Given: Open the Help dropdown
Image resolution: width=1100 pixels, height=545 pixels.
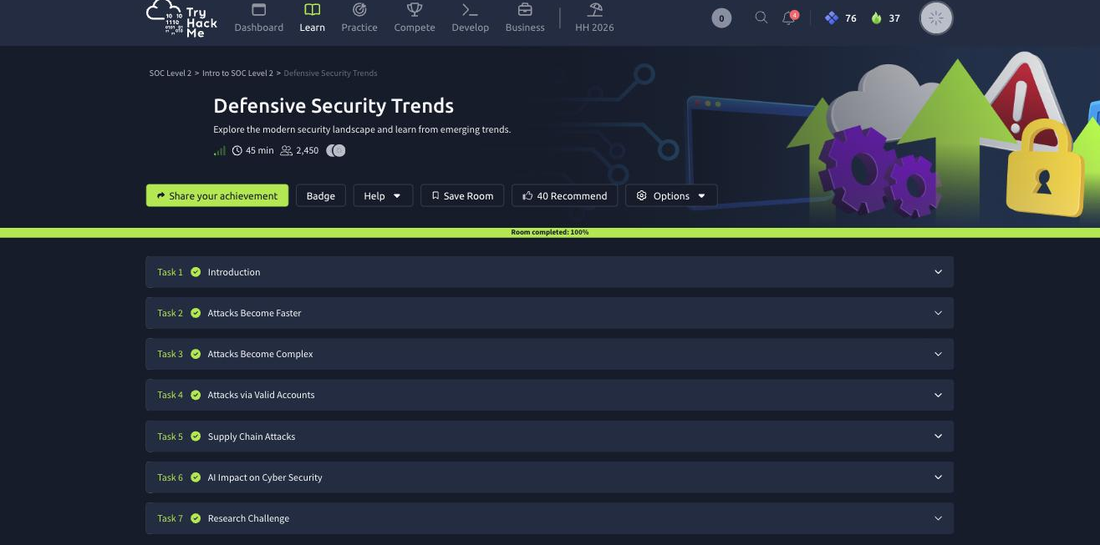Looking at the screenshot, I should (383, 196).
